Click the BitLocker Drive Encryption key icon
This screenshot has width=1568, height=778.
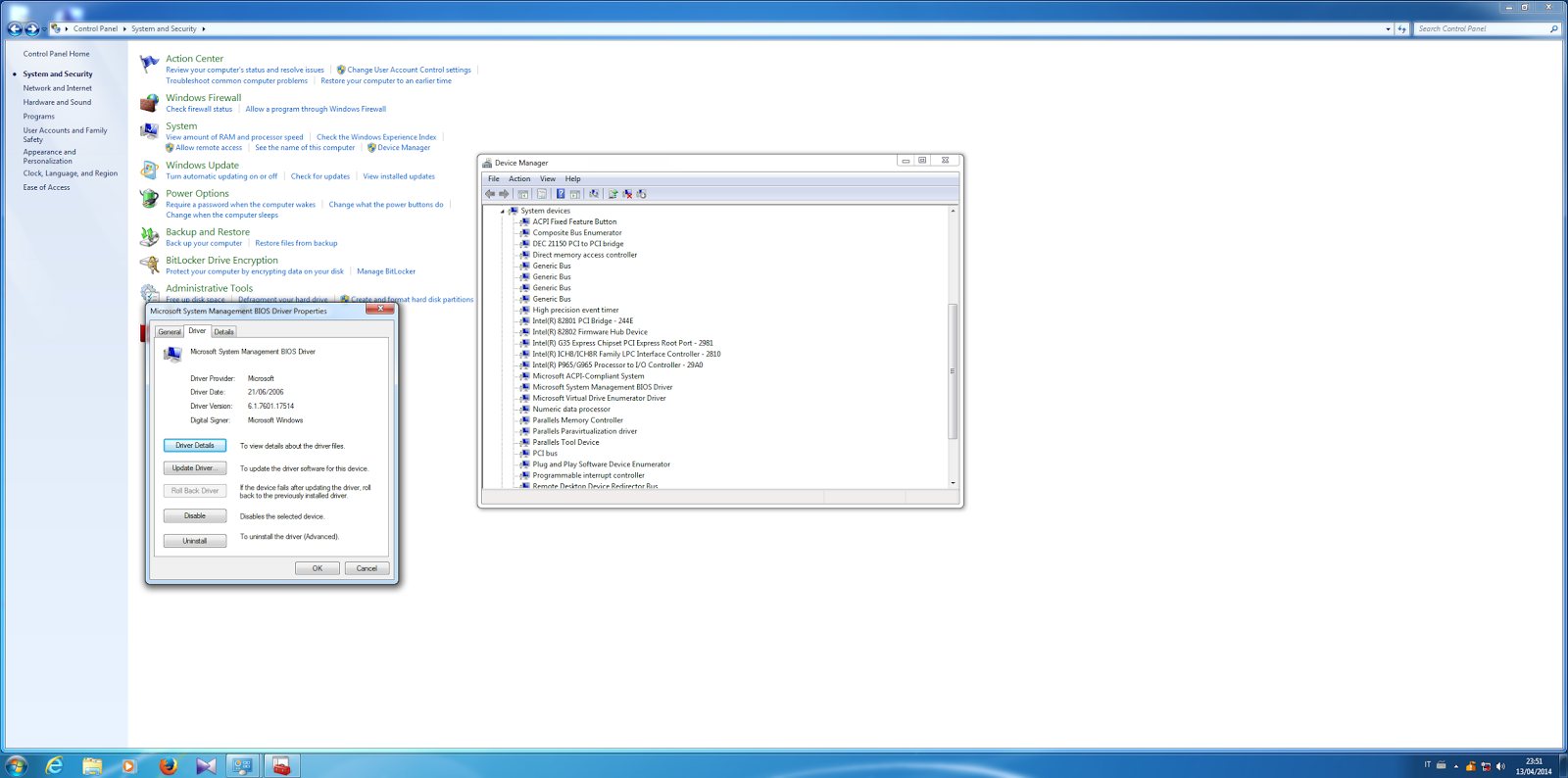click(x=149, y=265)
